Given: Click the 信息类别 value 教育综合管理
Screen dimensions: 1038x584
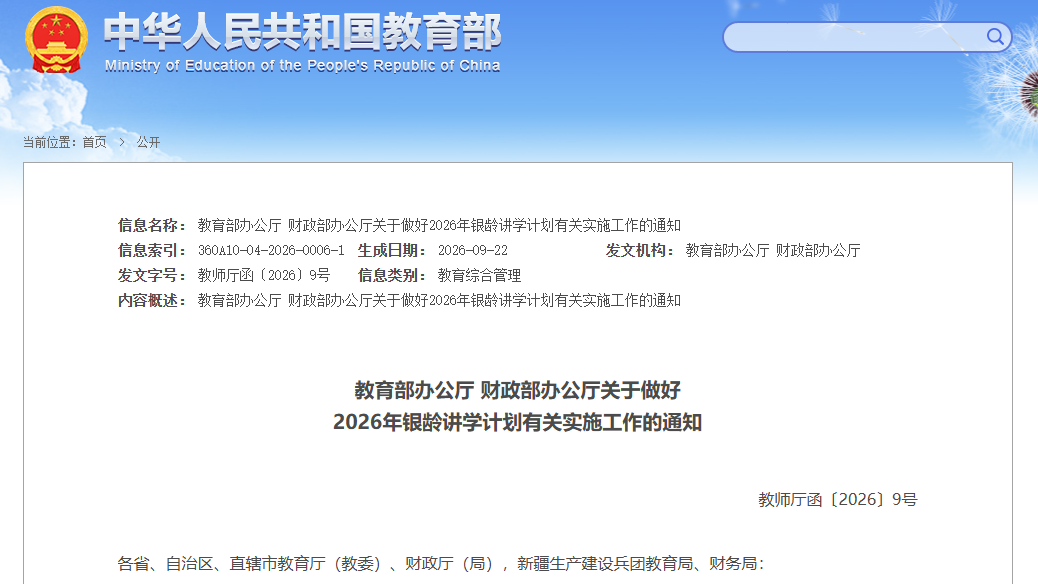Looking at the screenshot, I should (x=479, y=276).
